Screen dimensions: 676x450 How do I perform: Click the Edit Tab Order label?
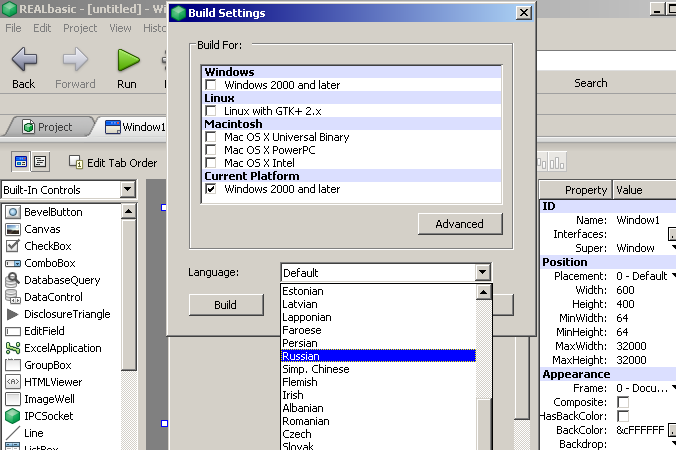pyautogui.click(x=122, y=163)
